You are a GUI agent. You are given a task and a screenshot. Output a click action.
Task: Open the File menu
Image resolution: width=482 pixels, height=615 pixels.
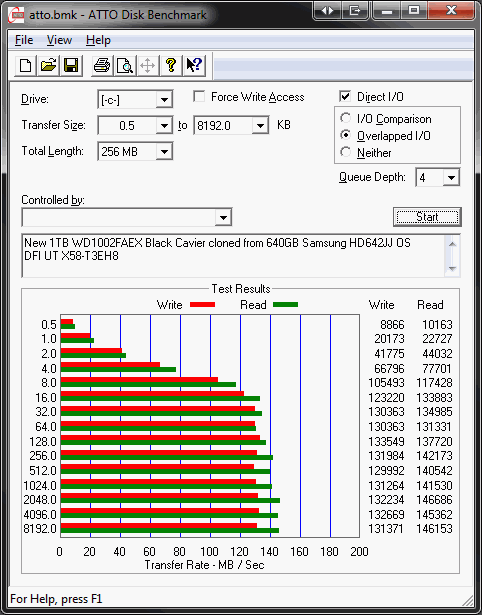[24, 40]
